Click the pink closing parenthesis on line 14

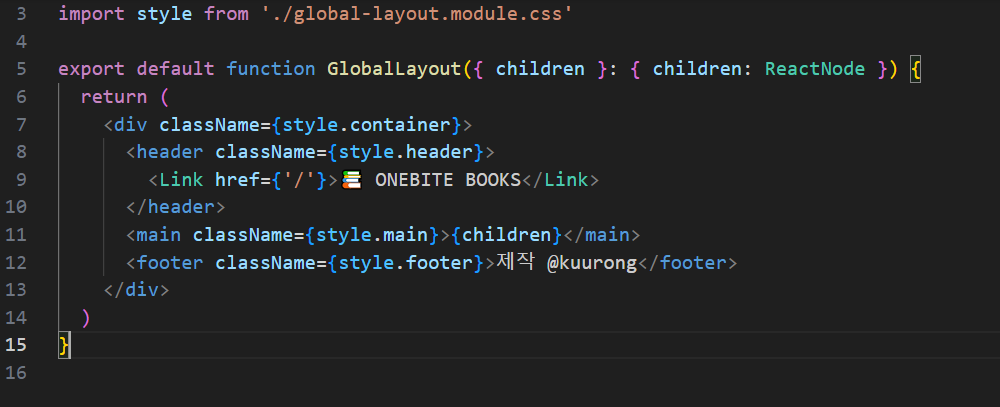point(86,318)
